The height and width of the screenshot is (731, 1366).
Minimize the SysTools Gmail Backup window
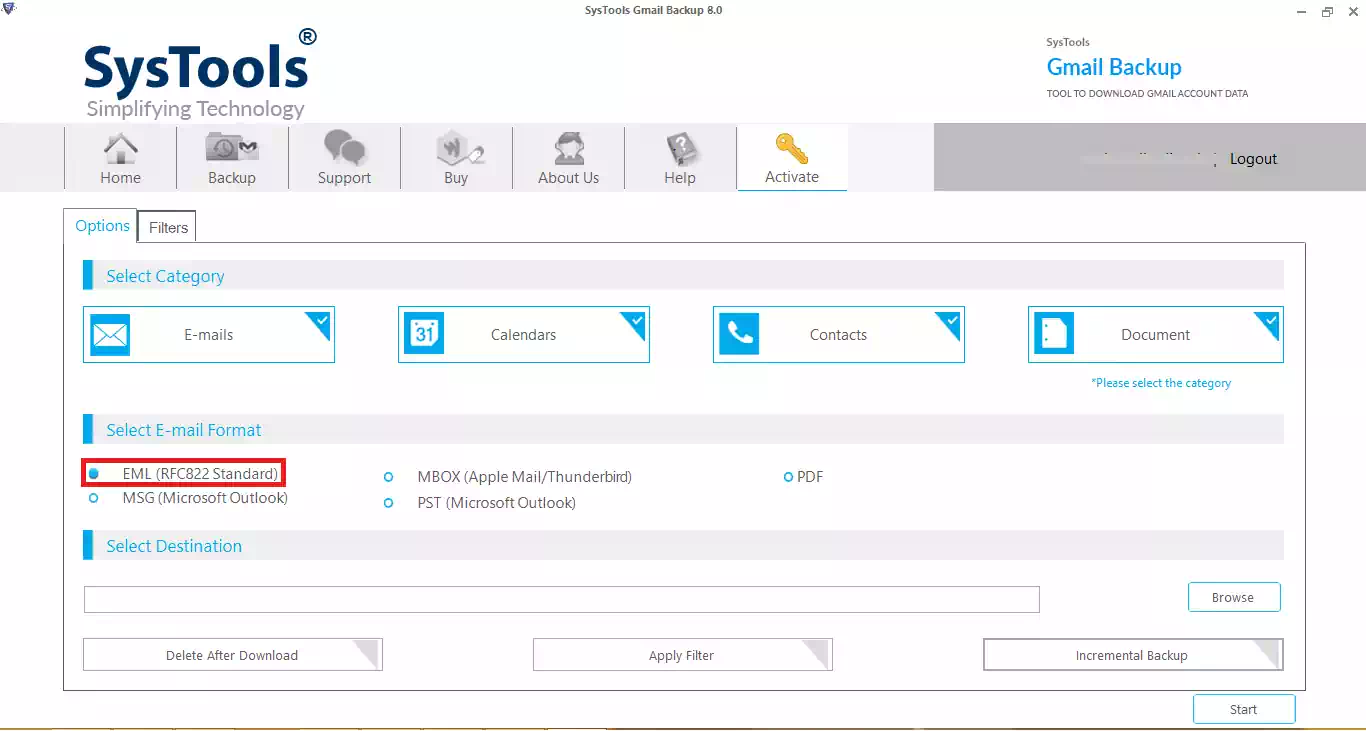[x=1300, y=11]
